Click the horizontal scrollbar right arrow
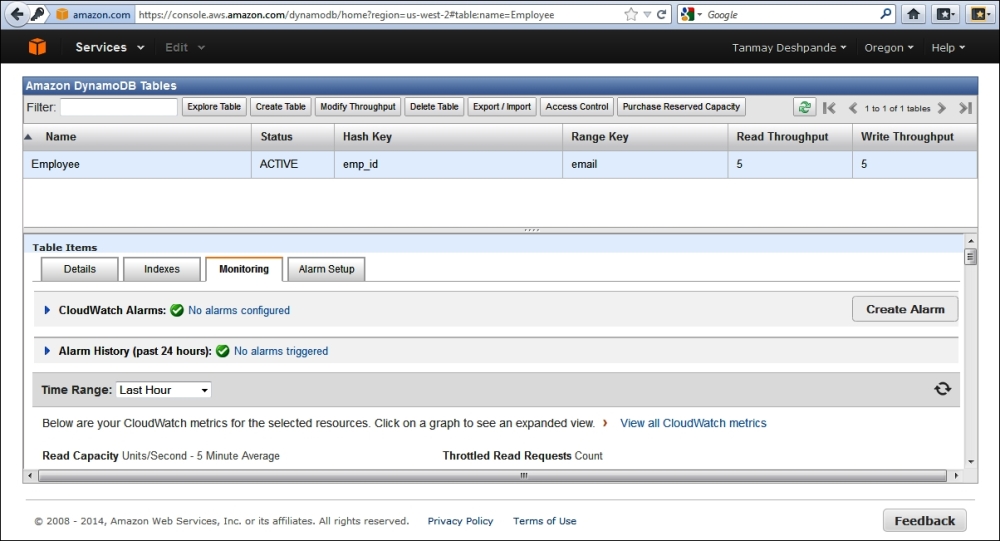This screenshot has width=1000, height=541. 956,475
